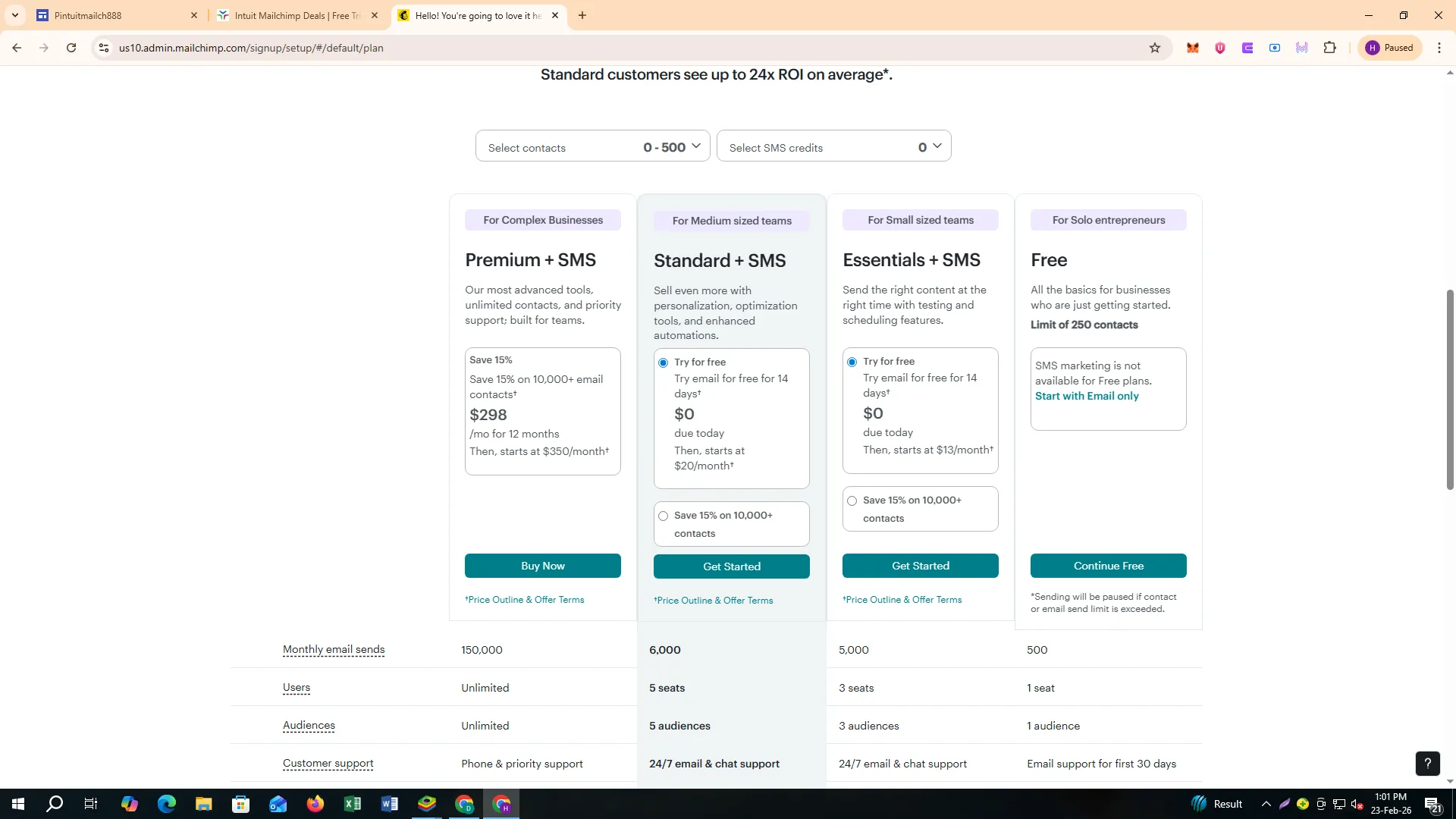Open Windows Search from the taskbar
This screenshot has height=819, width=1456.
[x=55, y=804]
